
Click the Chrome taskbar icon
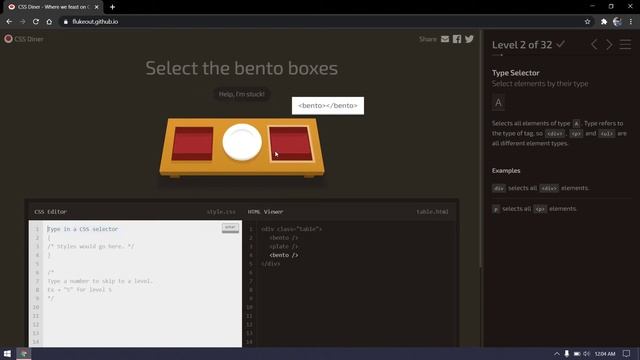click(x=24, y=353)
